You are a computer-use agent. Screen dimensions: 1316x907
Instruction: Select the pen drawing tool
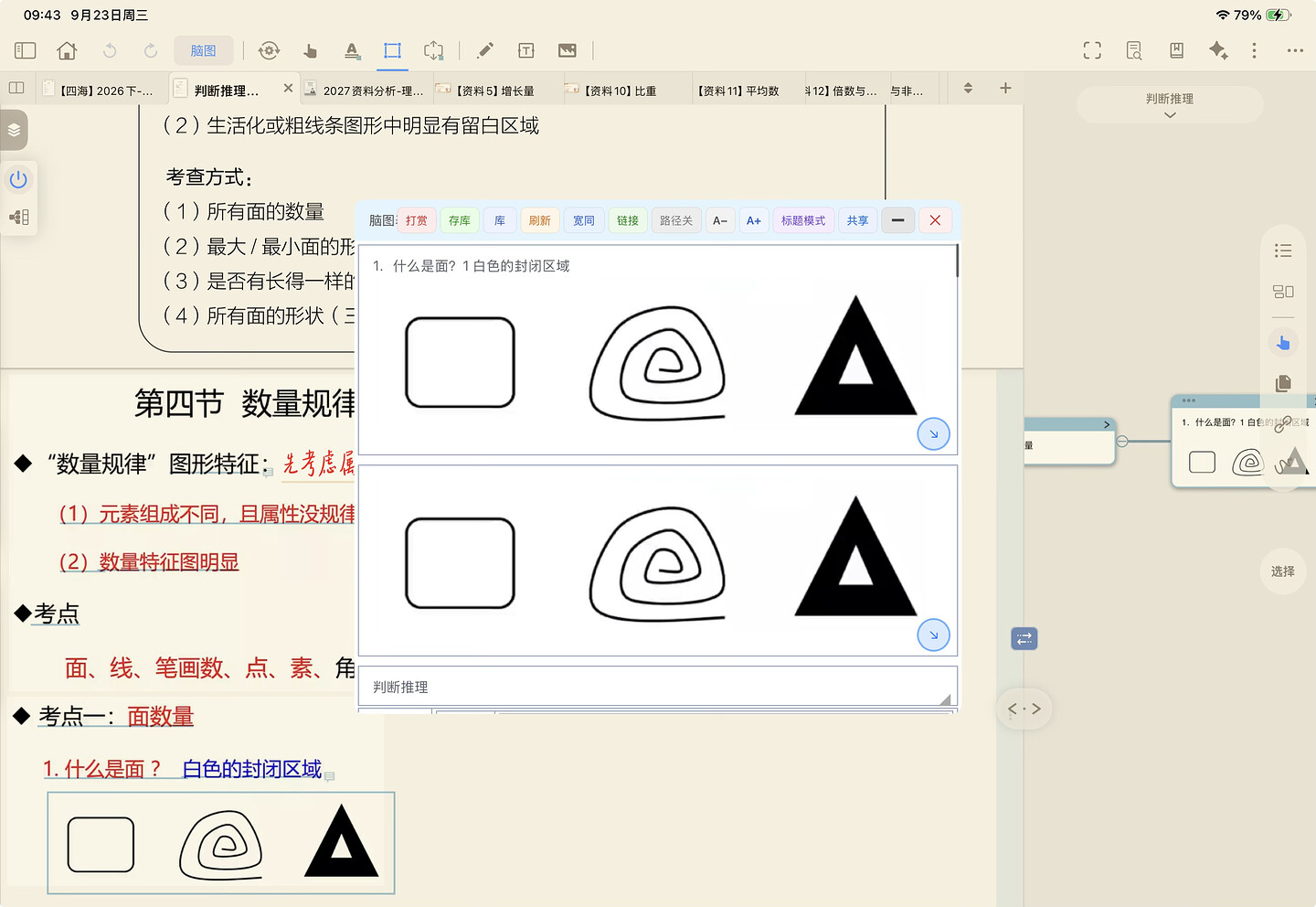pyautogui.click(x=485, y=50)
